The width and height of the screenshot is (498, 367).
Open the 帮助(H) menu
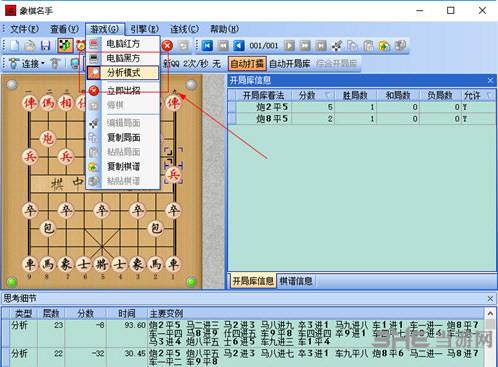[x=224, y=29]
